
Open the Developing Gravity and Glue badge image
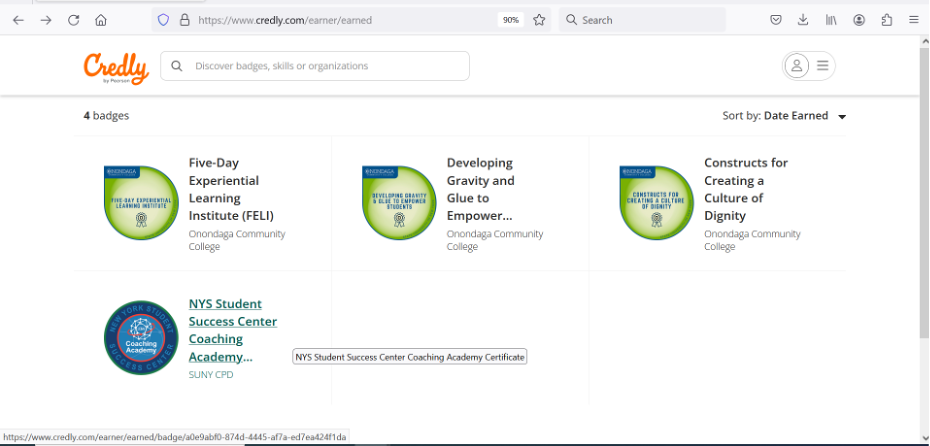[x=399, y=203]
